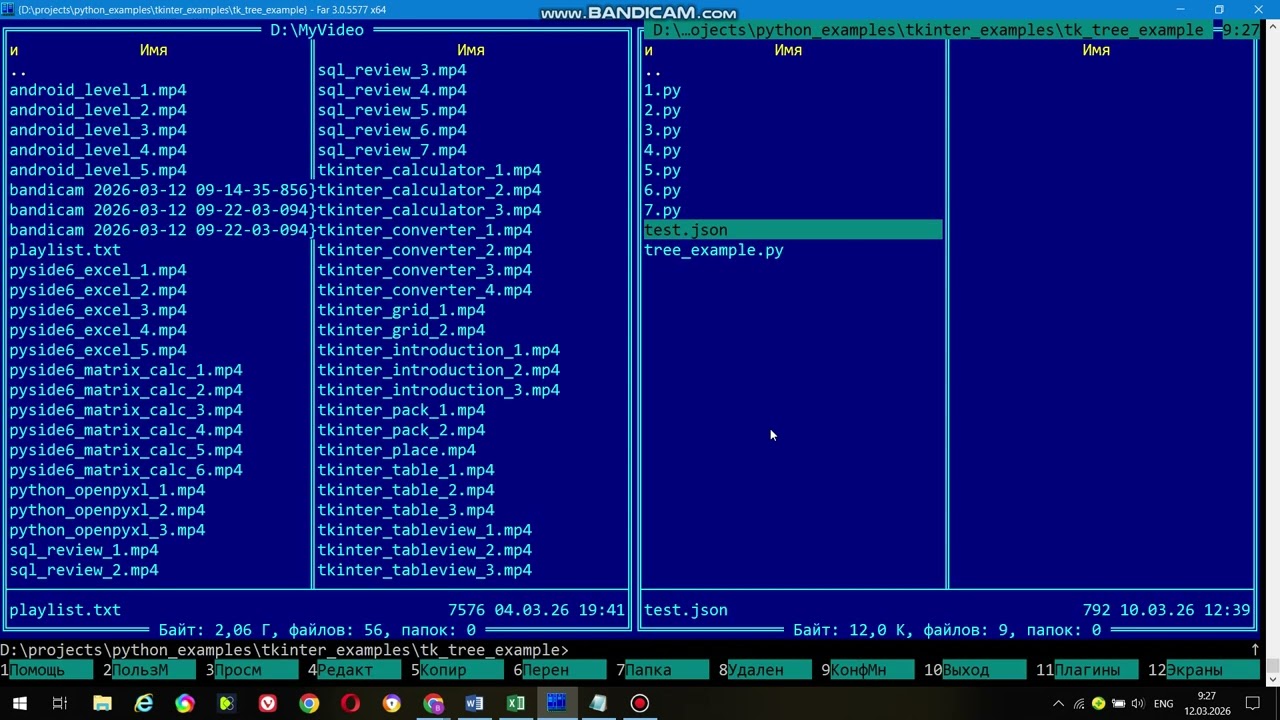The image size is (1280, 720).
Task: Select 7.py in right panel
Action: click(x=662, y=210)
